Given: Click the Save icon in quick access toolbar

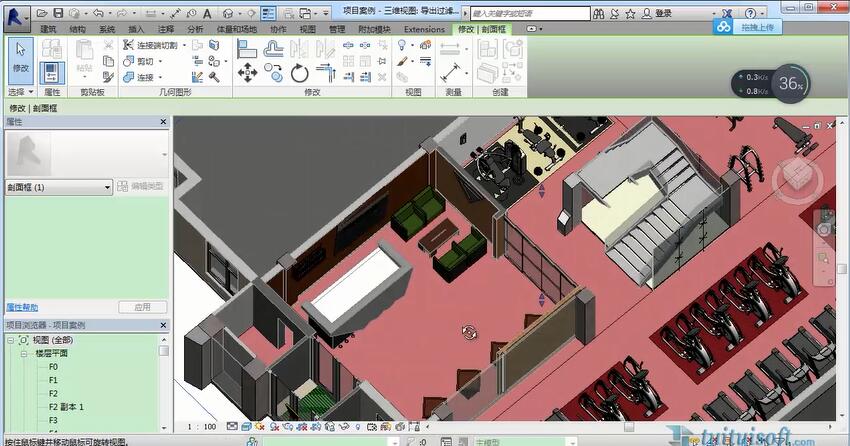Looking at the screenshot, I should click(59, 13).
